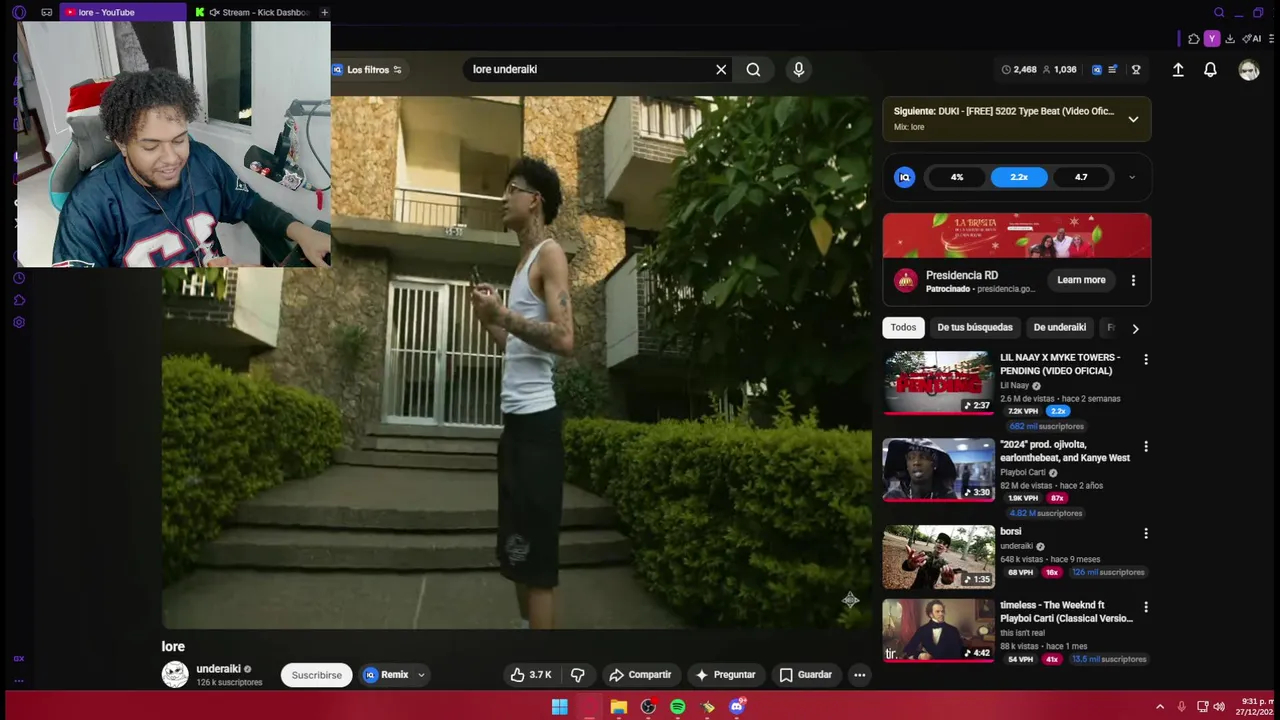Open underaiki channel name link
This screenshot has width=1280, height=720.
tap(218, 669)
